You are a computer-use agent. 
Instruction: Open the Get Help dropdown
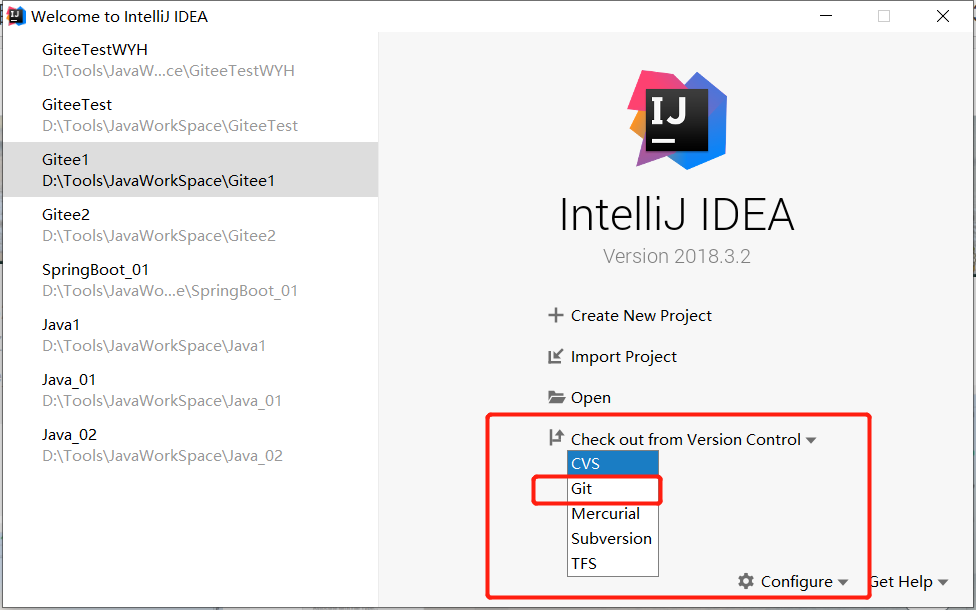tap(901, 581)
